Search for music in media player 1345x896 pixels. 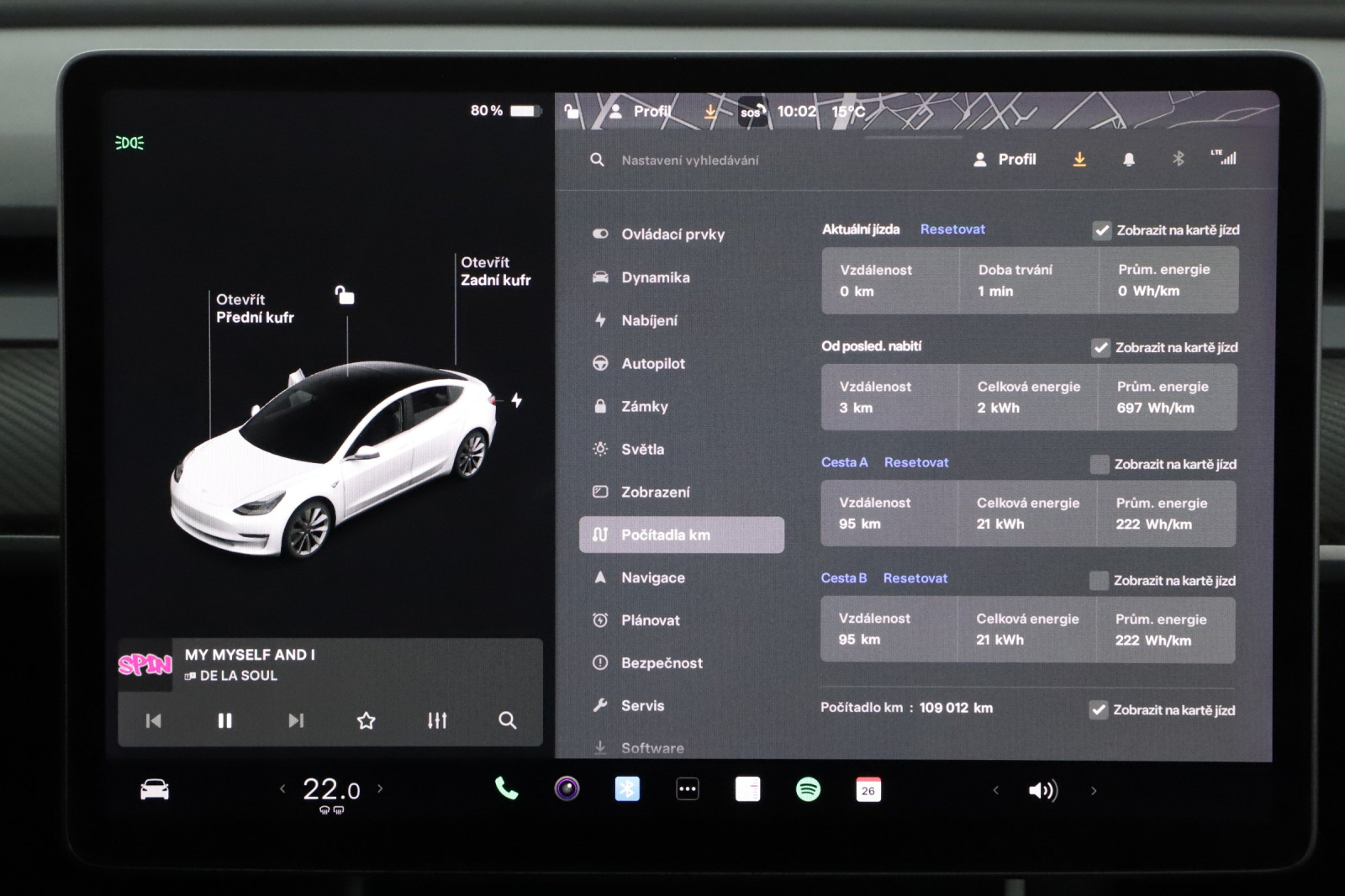pyautogui.click(x=507, y=720)
